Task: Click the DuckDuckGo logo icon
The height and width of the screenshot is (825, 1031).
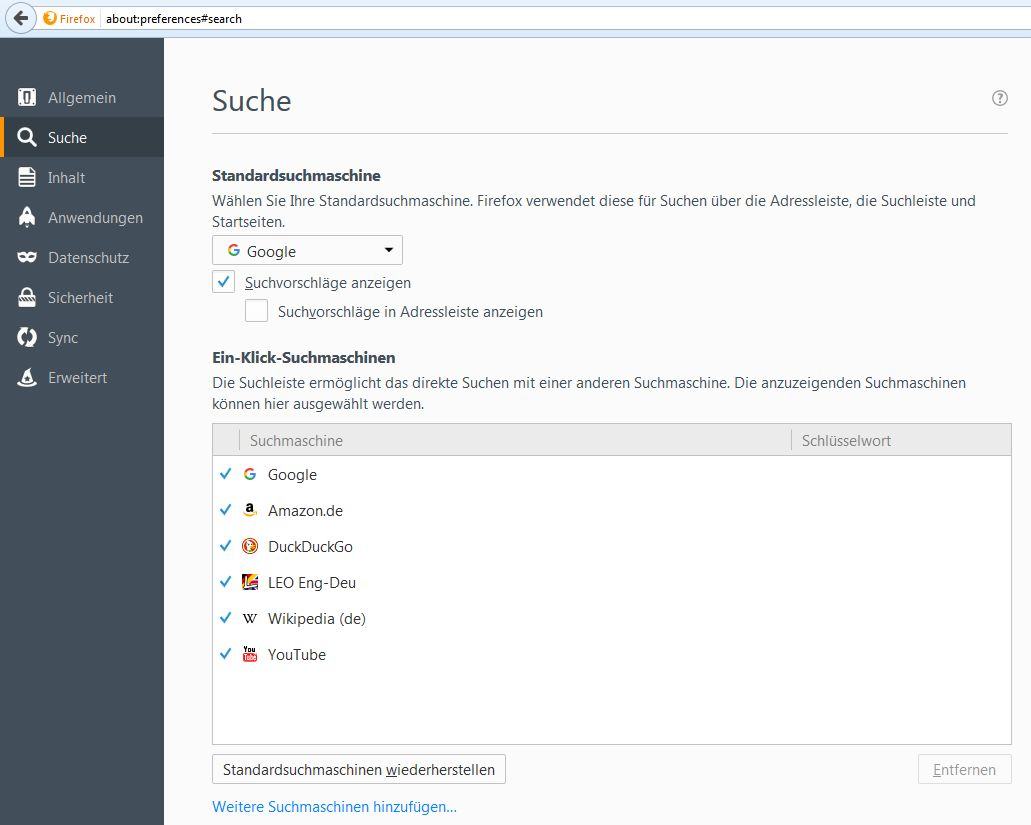Action: tap(250, 546)
